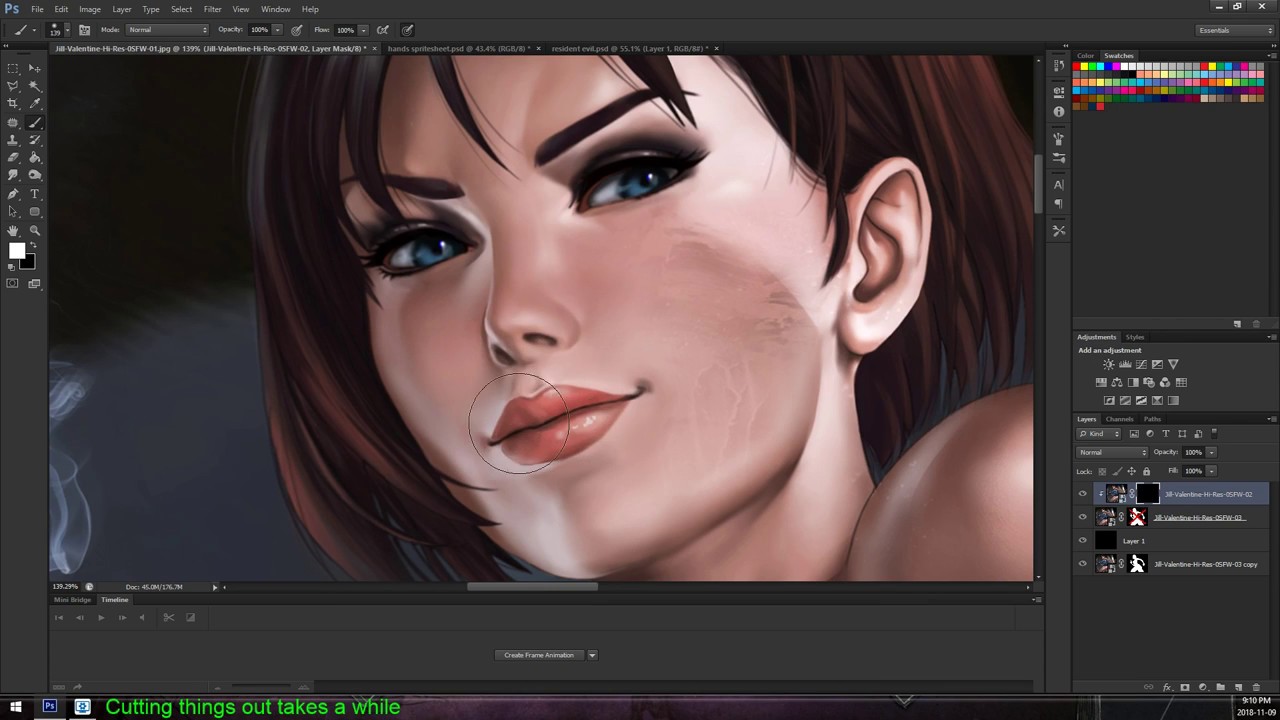1280x720 pixels.
Task: Select the Path Selection tool
Action: tap(13, 212)
